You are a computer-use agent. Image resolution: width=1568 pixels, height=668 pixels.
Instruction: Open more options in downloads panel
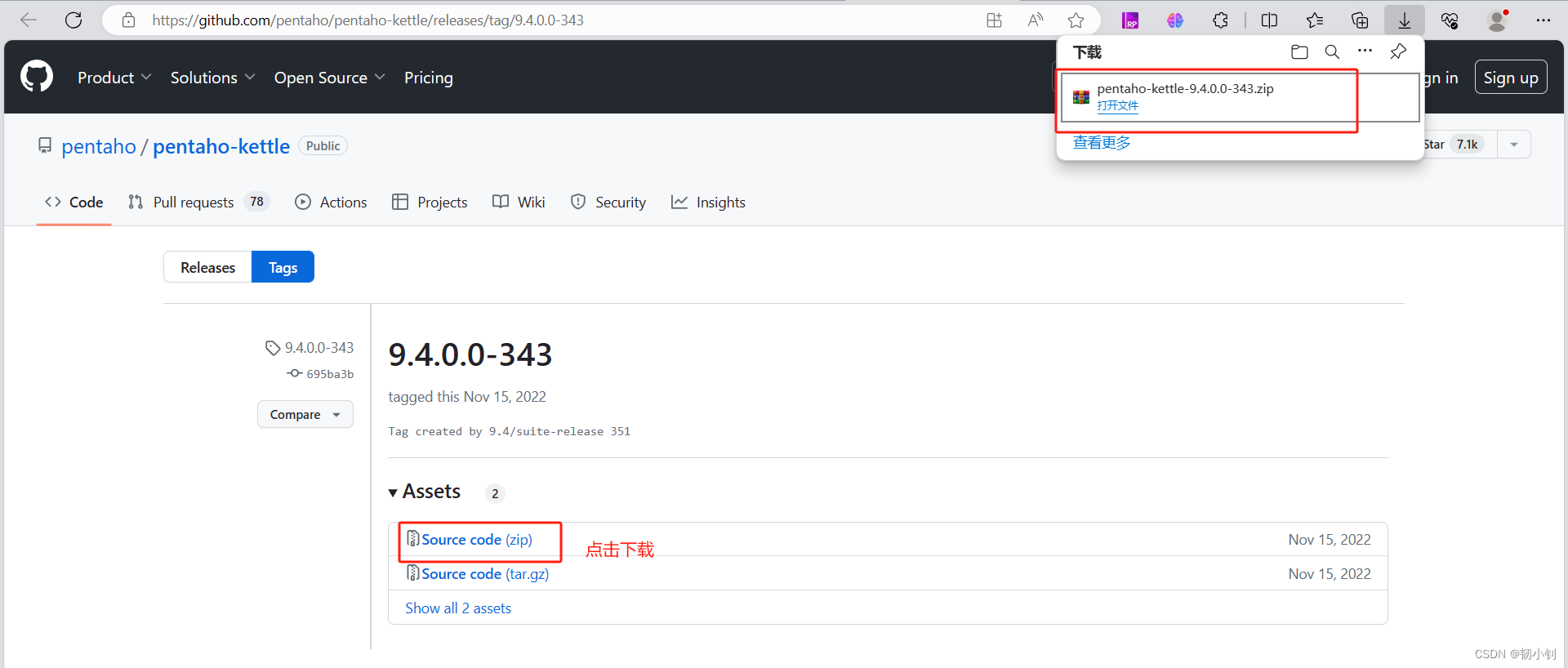(1365, 51)
